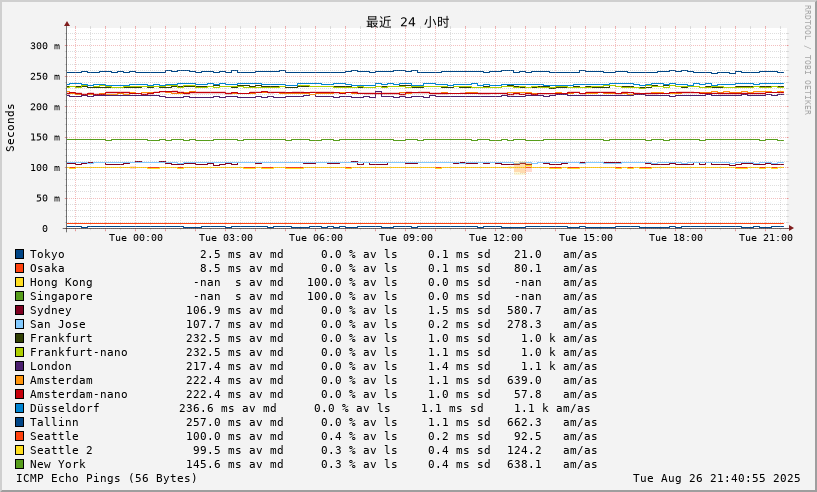817x492 pixels.
Task: Select the Tokyo legend label
Action: (47, 254)
